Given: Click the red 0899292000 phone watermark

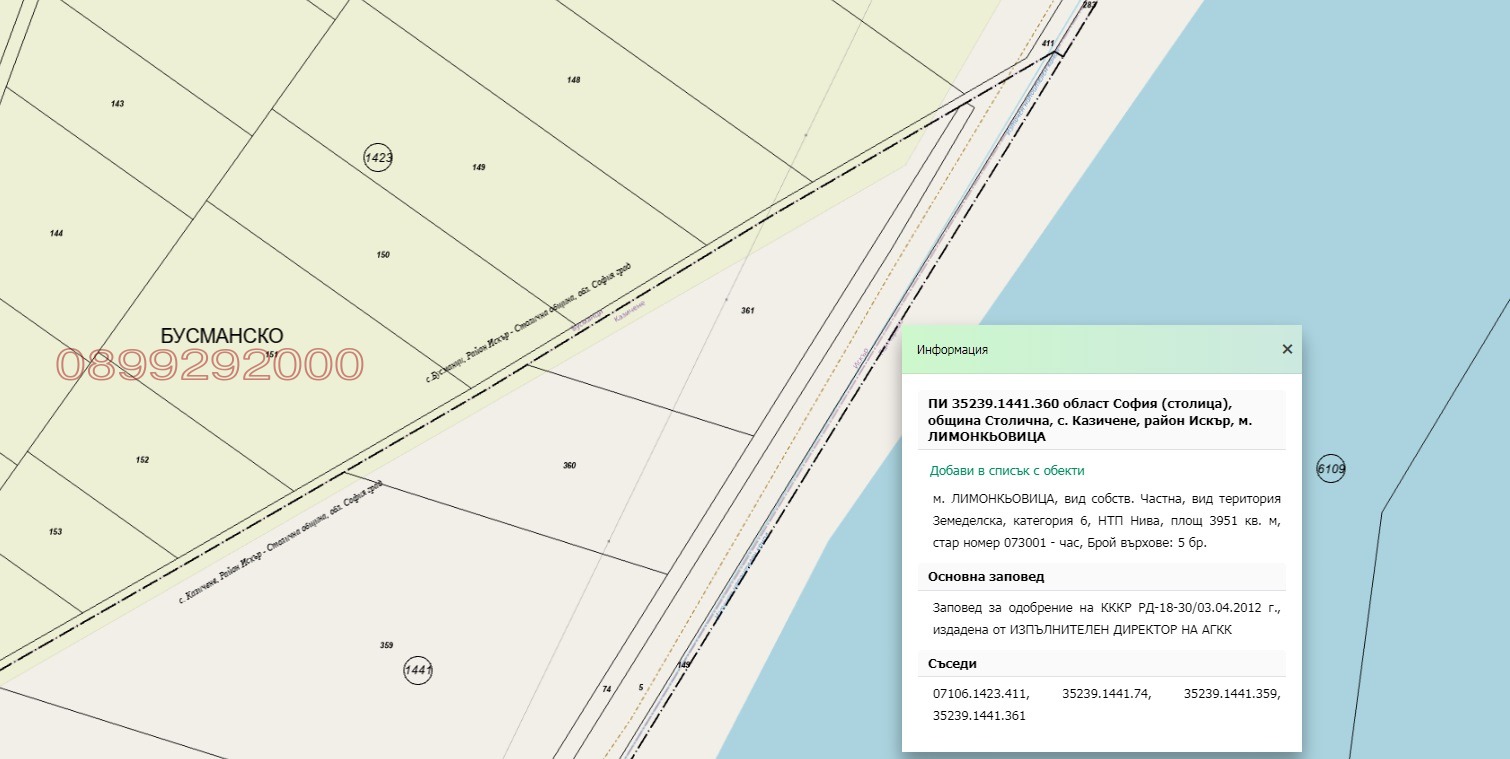Looking at the screenshot, I should (209, 366).
